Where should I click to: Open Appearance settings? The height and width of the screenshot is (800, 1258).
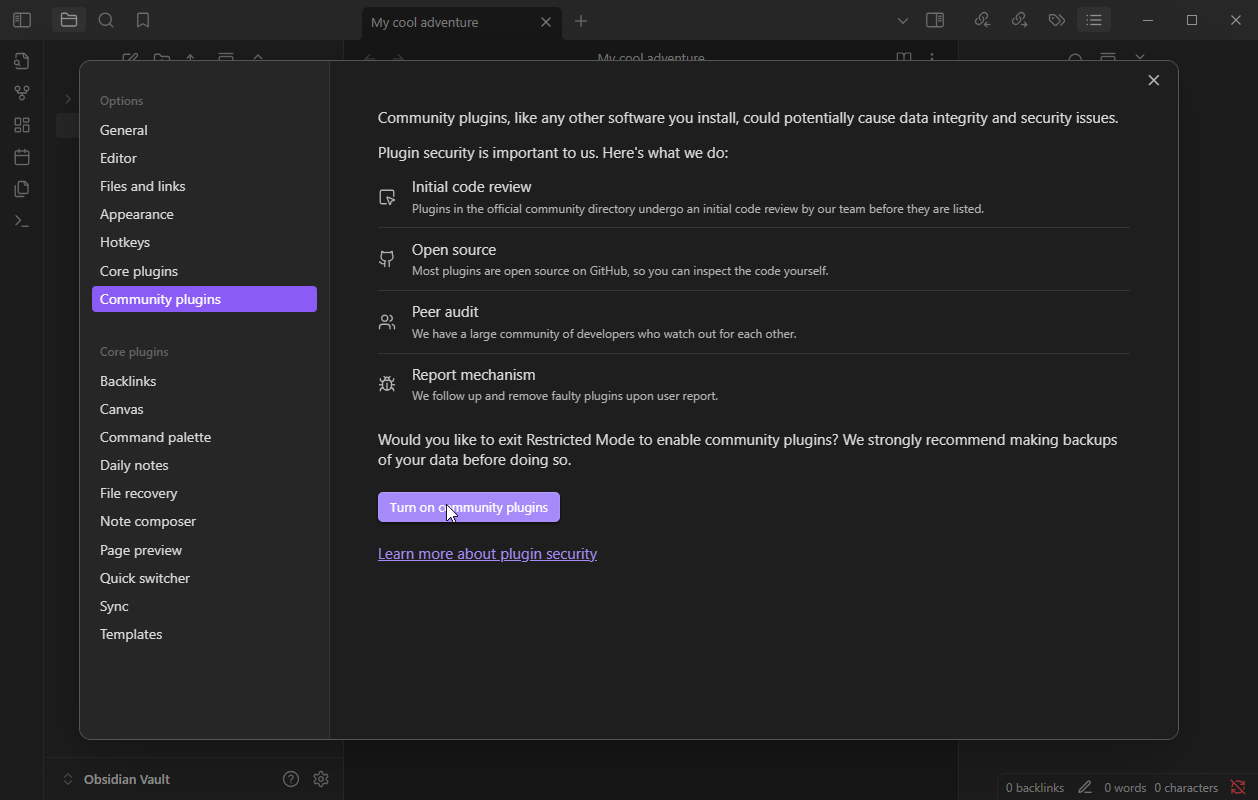pyautogui.click(x=204, y=214)
